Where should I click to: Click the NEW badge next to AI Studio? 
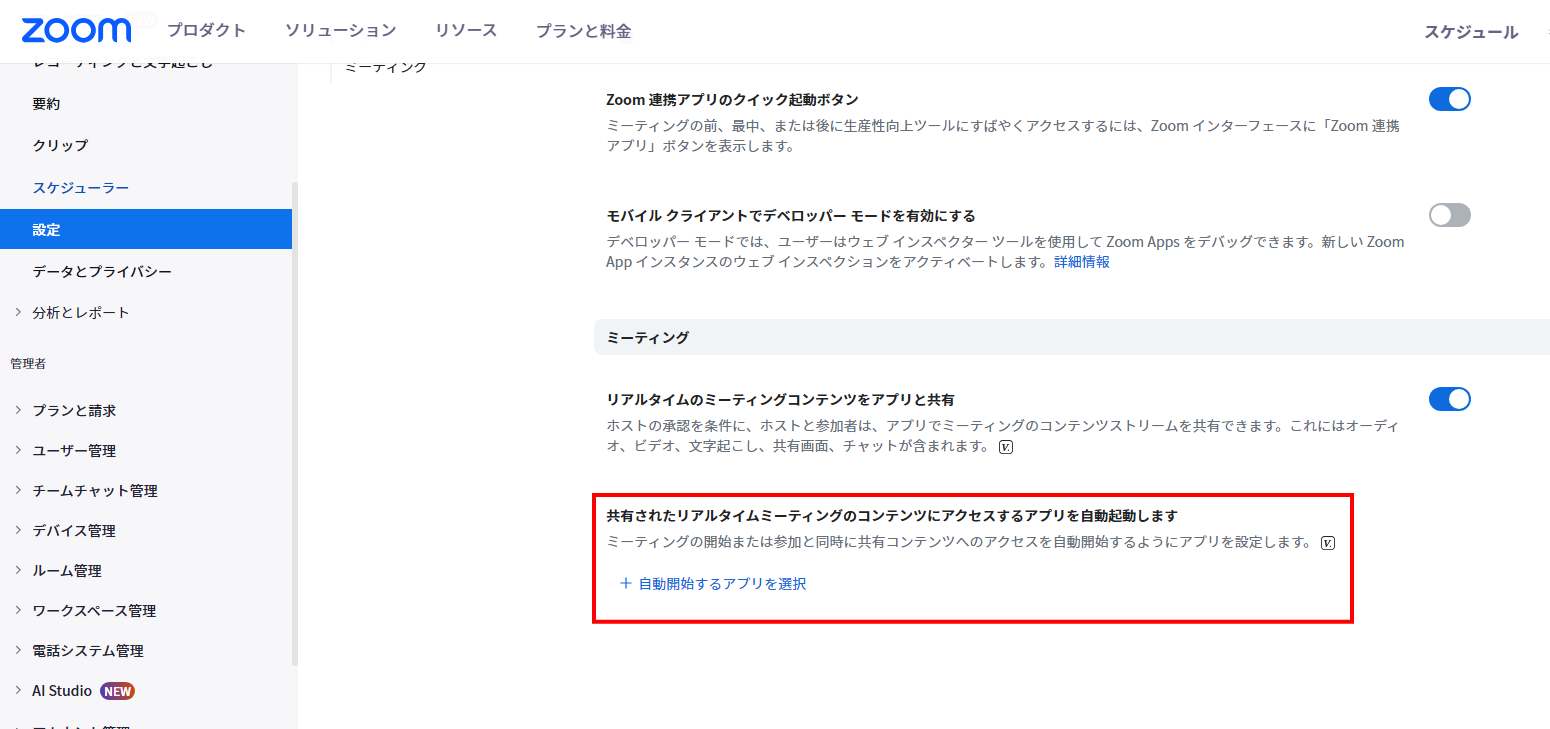click(118, 691)
